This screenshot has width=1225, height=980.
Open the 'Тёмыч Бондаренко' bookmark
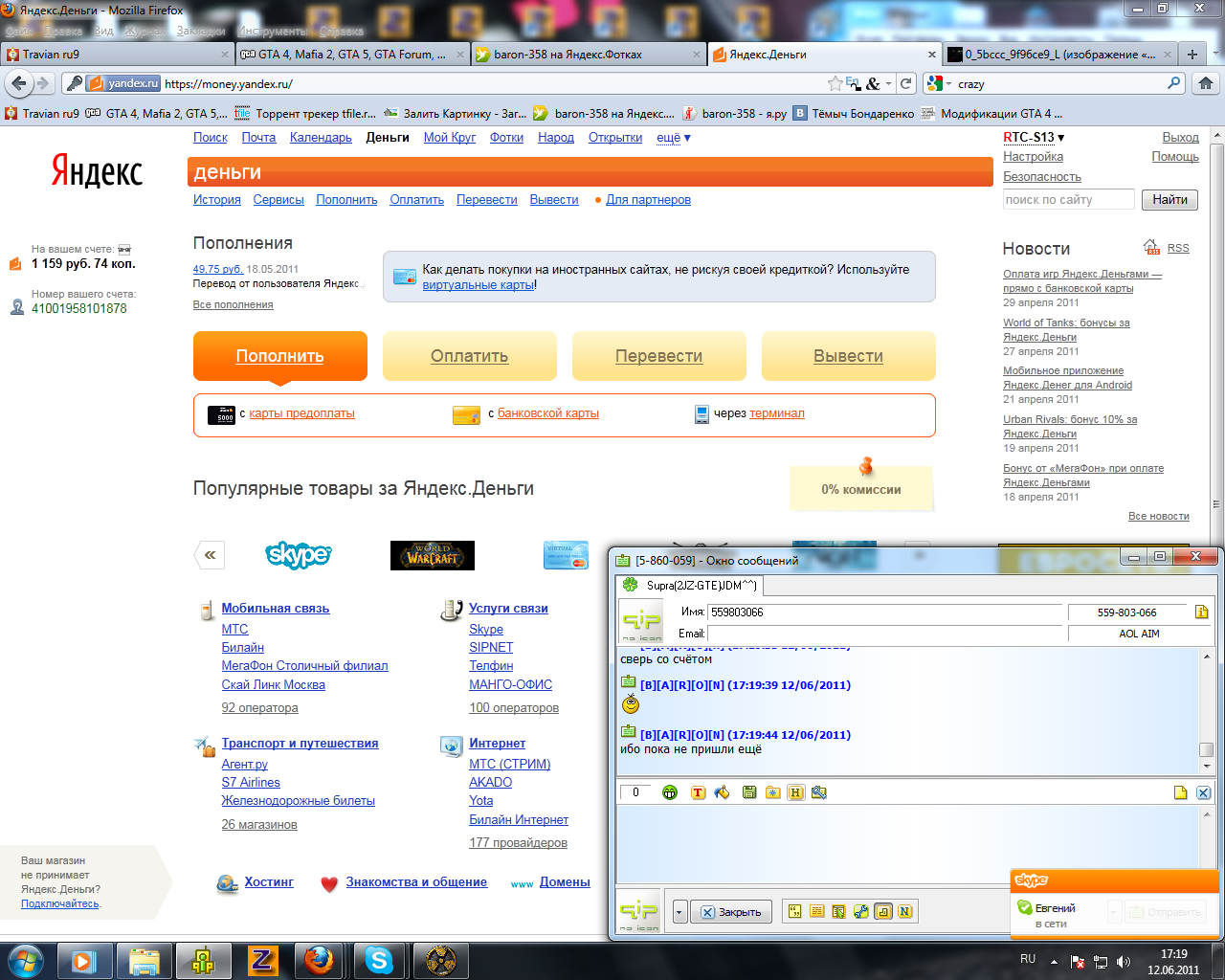(853, 113)
